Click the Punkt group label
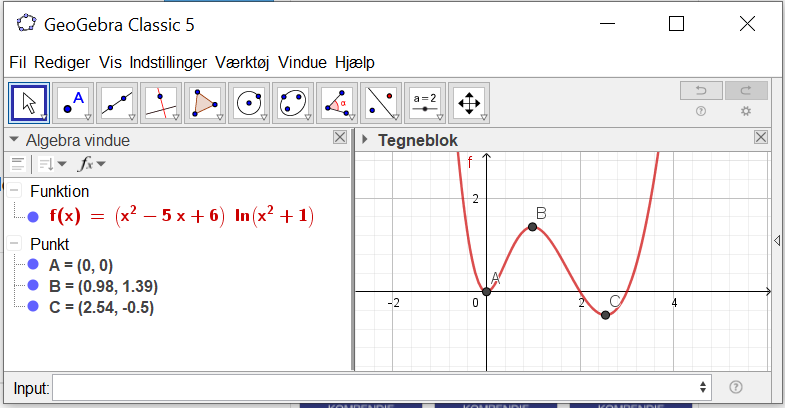Image resolution: width=785 pixels, height=408 pixels. click(x=50, y=244)
